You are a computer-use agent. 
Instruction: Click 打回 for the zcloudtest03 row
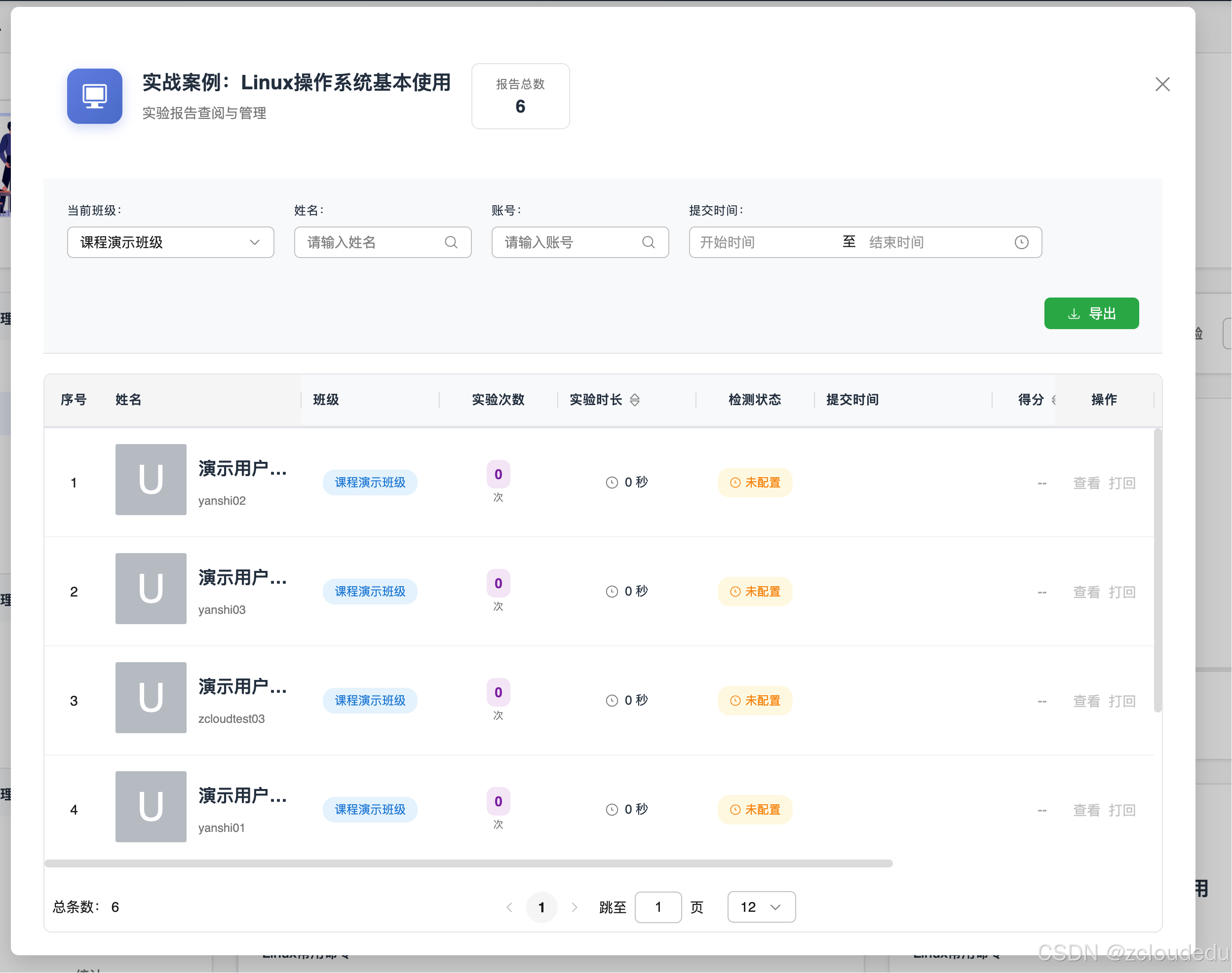tap(1121, 701)
